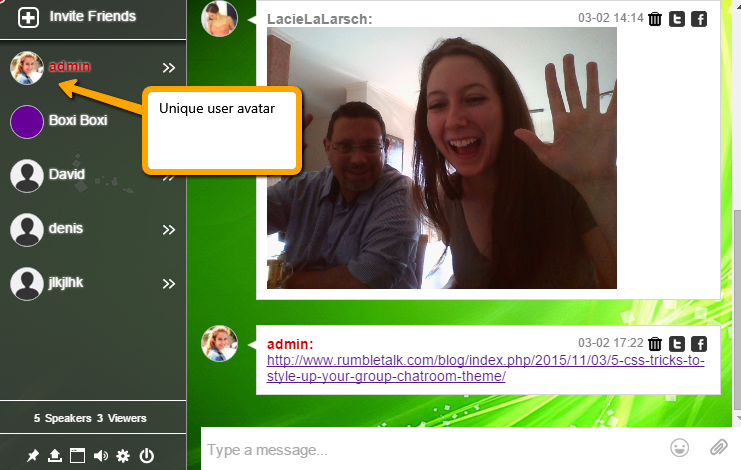Screen dimensions: 741x470
Task: Click the upload/export icon in bottom toolbar
Action: [x=55, y=456]
